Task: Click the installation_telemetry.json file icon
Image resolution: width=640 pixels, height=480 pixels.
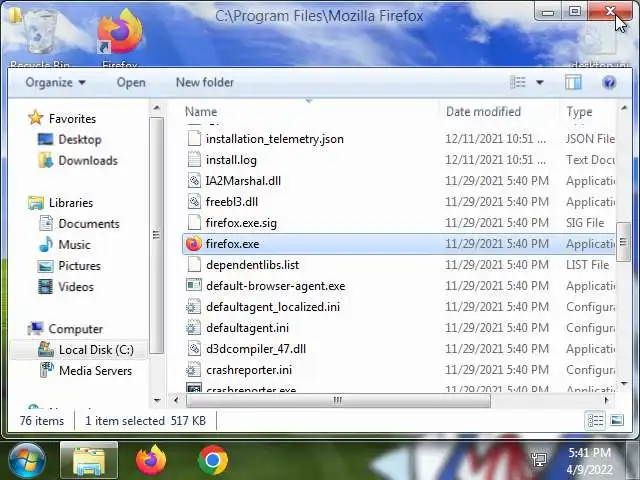Action: point(194,139)
